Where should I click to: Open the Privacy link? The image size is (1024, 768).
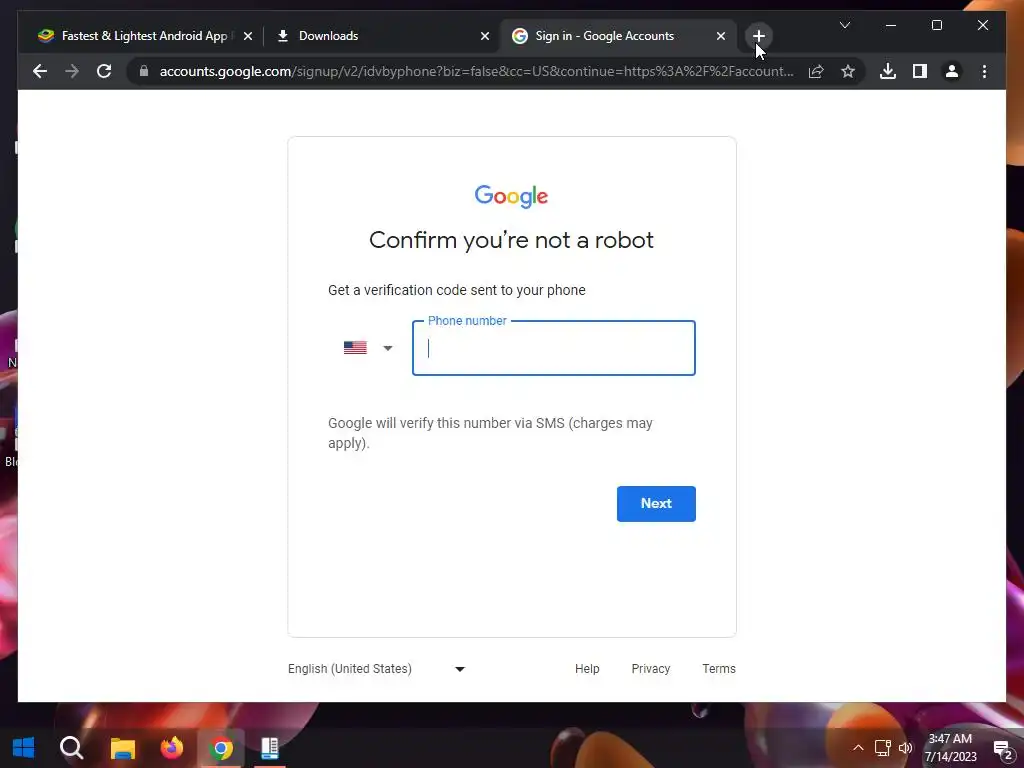point(650,669)
